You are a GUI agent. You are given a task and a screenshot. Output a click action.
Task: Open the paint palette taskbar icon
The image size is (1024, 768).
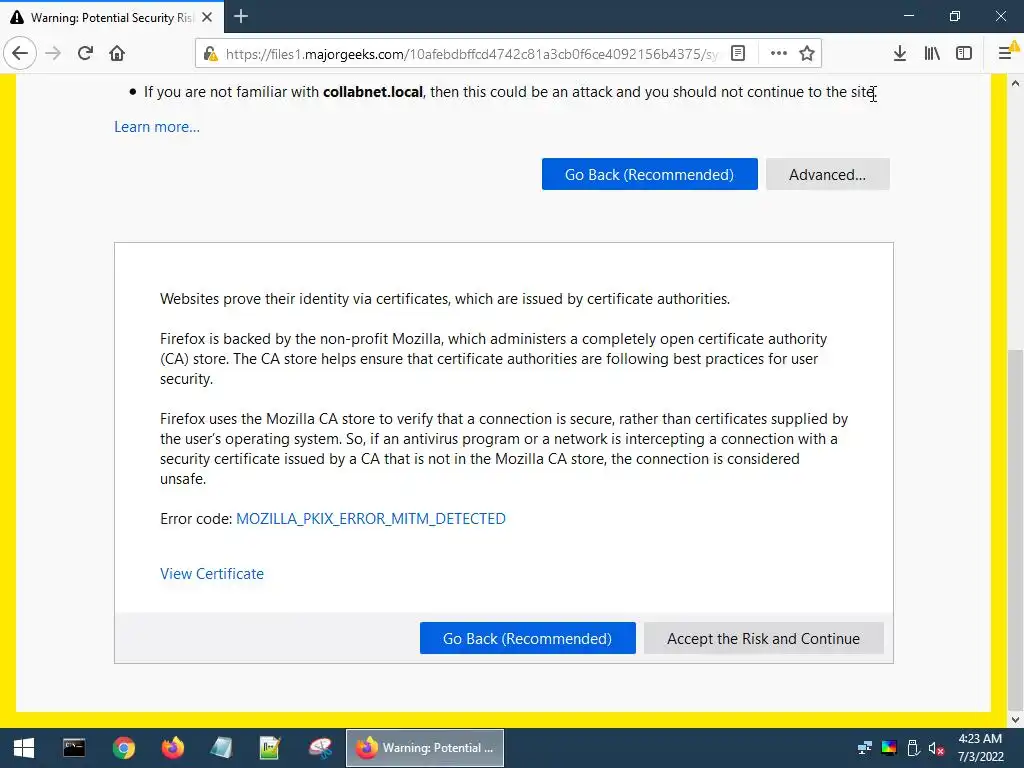tap(320, 748)
